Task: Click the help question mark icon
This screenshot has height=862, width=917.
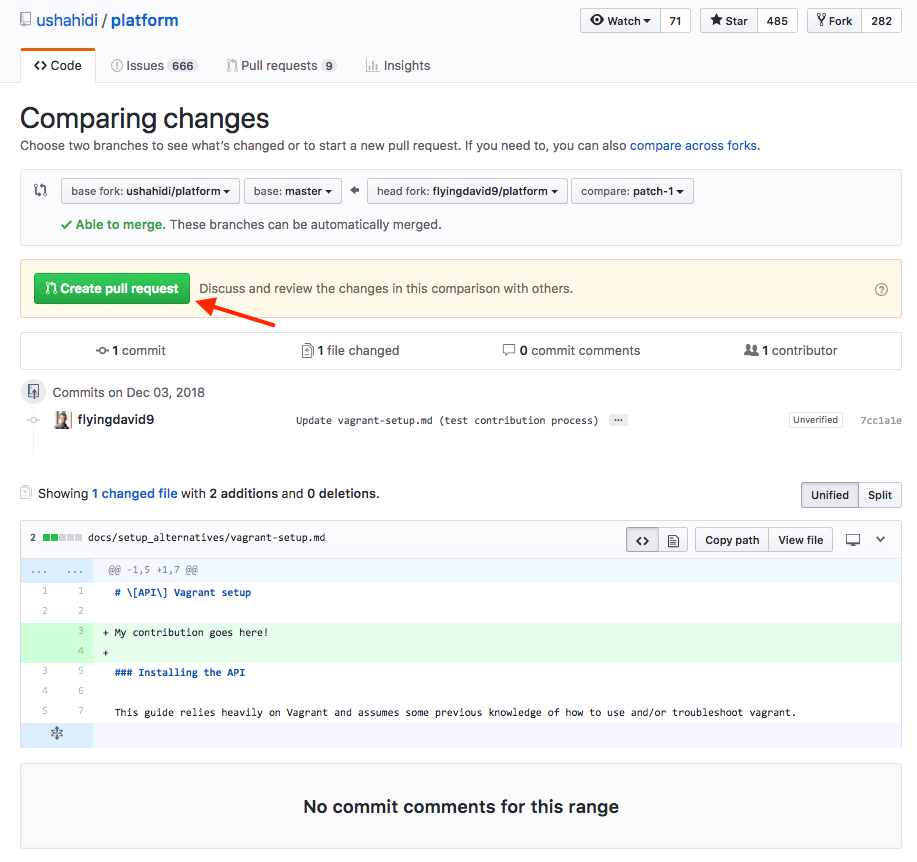Action: [x=881, y=290]
